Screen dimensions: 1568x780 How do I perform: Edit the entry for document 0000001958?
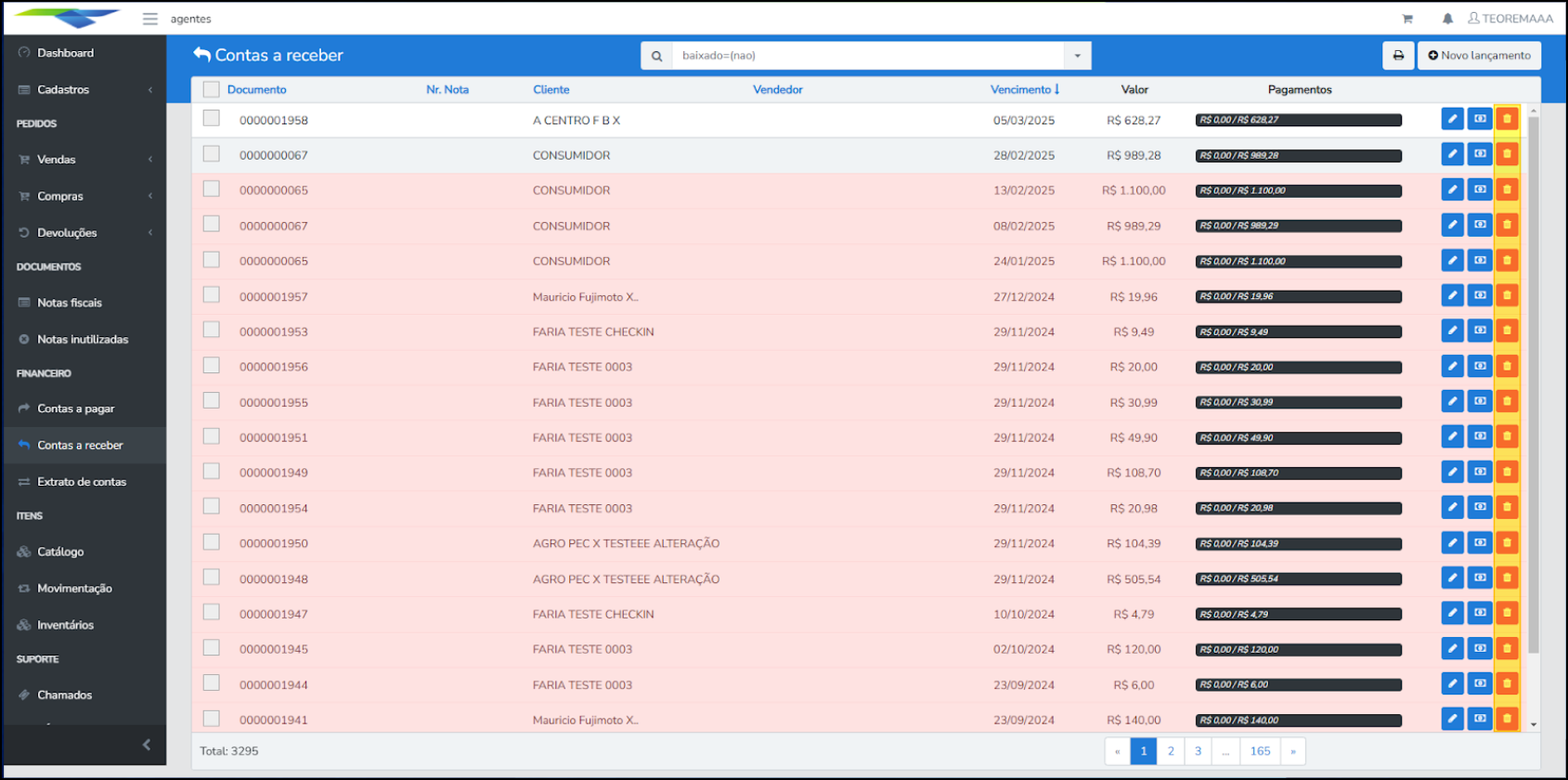coord(1452,119)
